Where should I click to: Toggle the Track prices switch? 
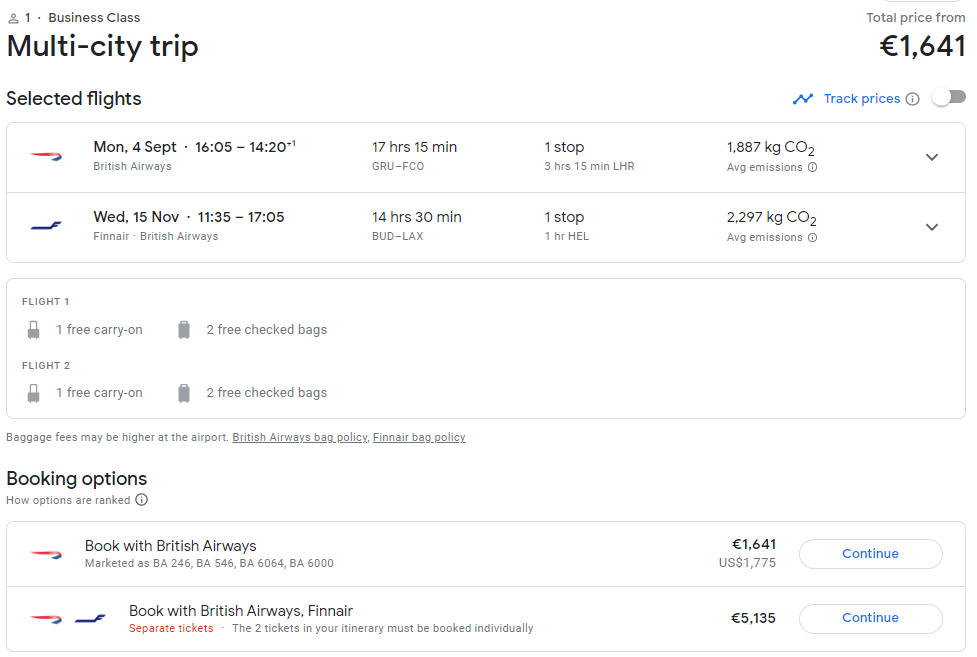coord(948,97)
